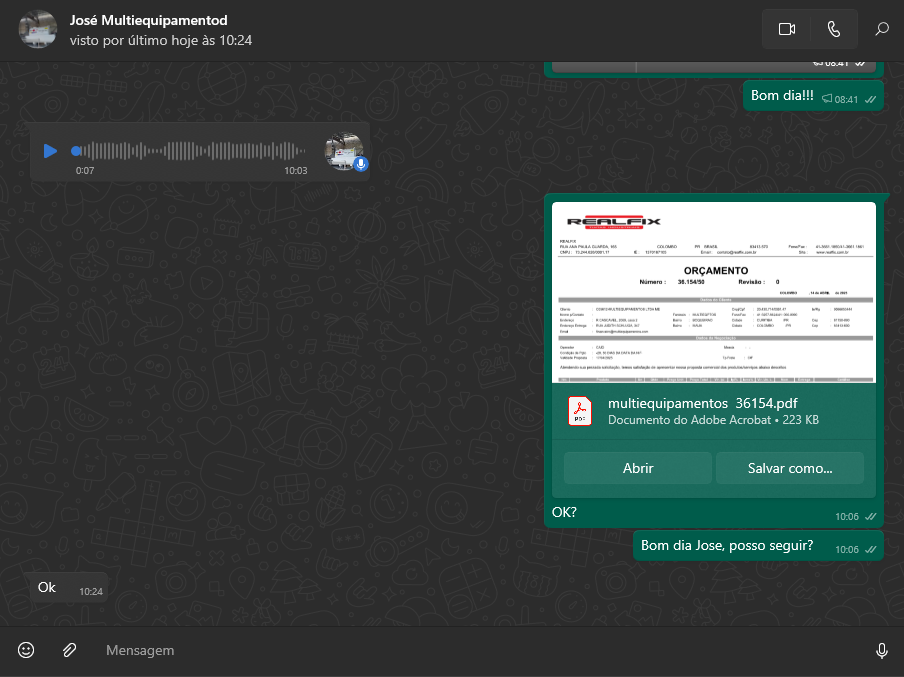Start a voice call with José

[x=834, y=30]
